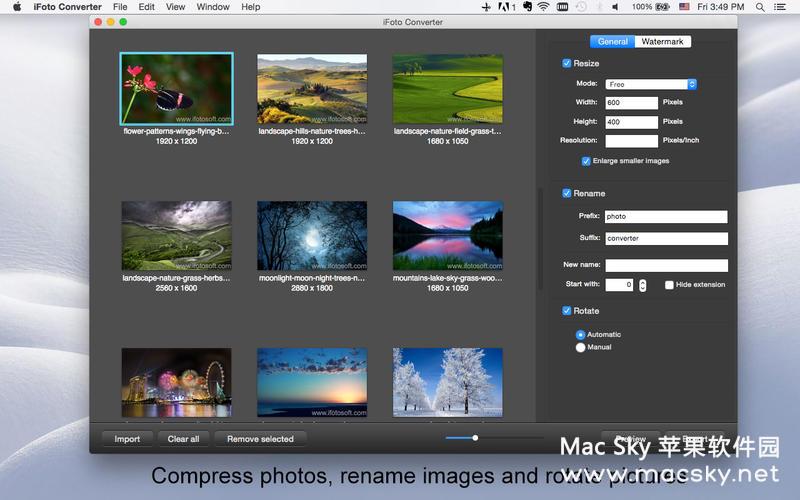Select the stormy landscape grass-herbs thumbnail
800x500 pixels.
177,236
